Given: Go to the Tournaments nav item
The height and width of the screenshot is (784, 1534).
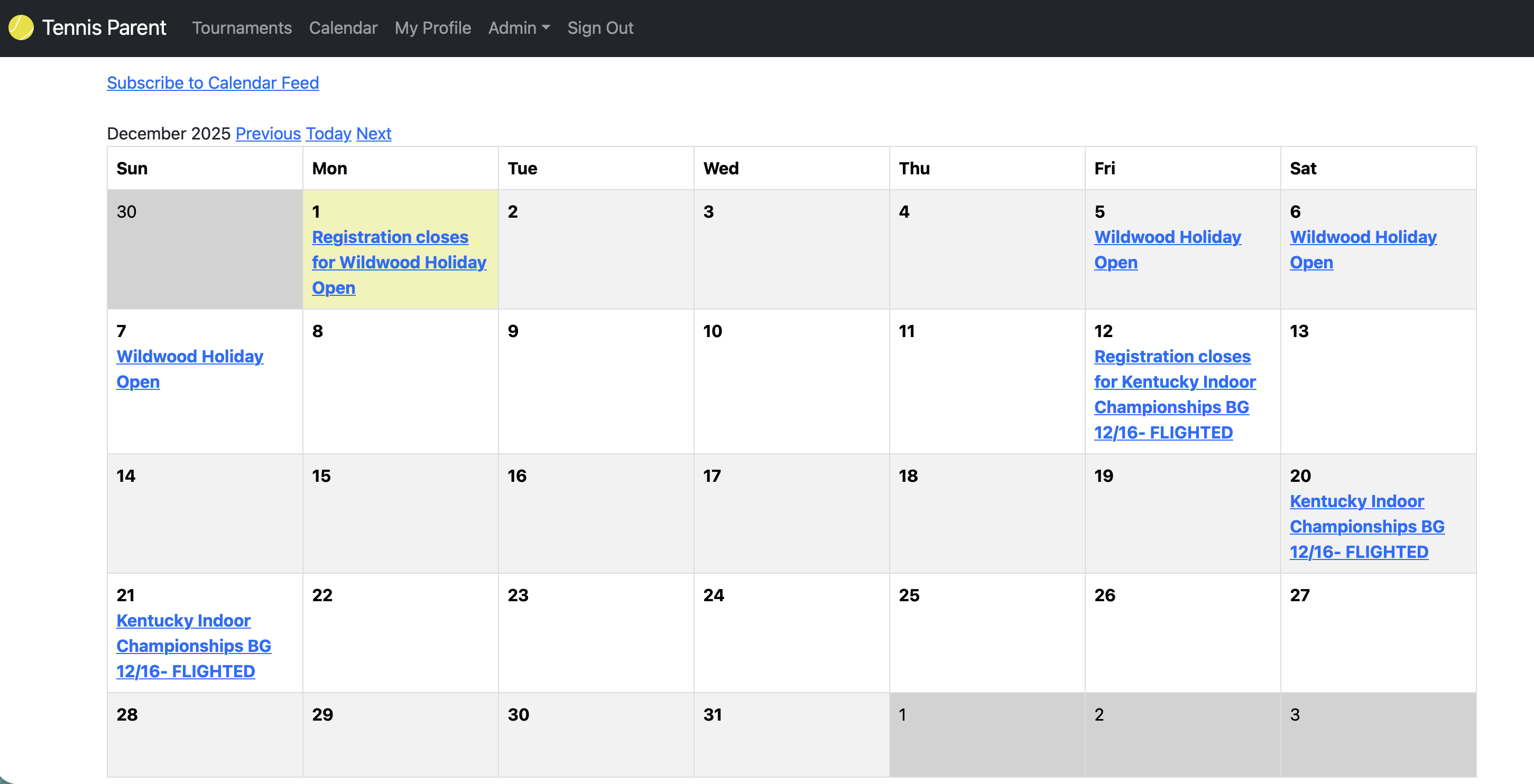Looking at the screenshot, I should 242,28.
